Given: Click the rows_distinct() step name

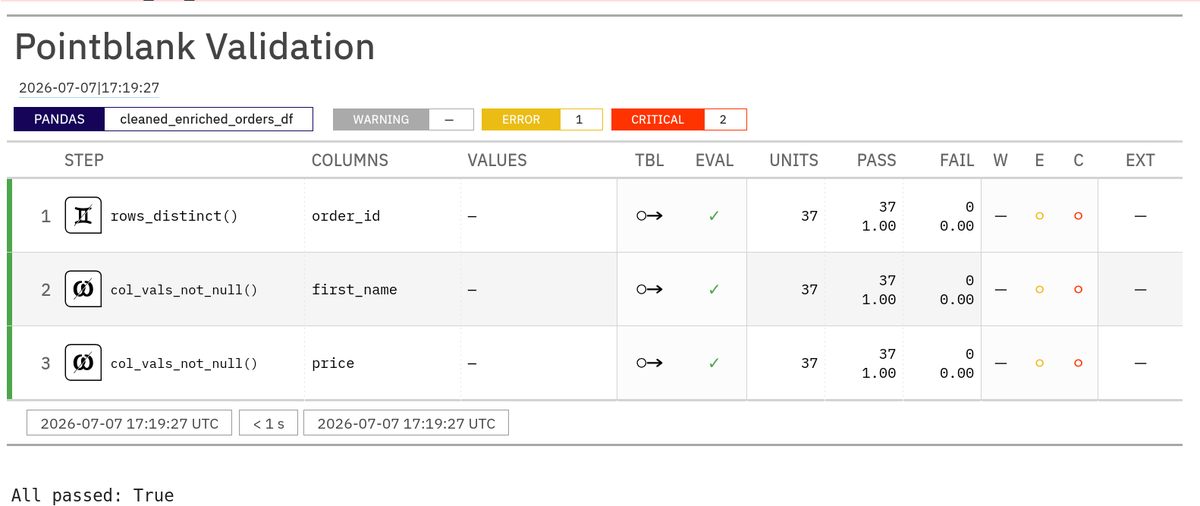Looking at the screenshot, I should pyautogui.click(x=174, y=216).
